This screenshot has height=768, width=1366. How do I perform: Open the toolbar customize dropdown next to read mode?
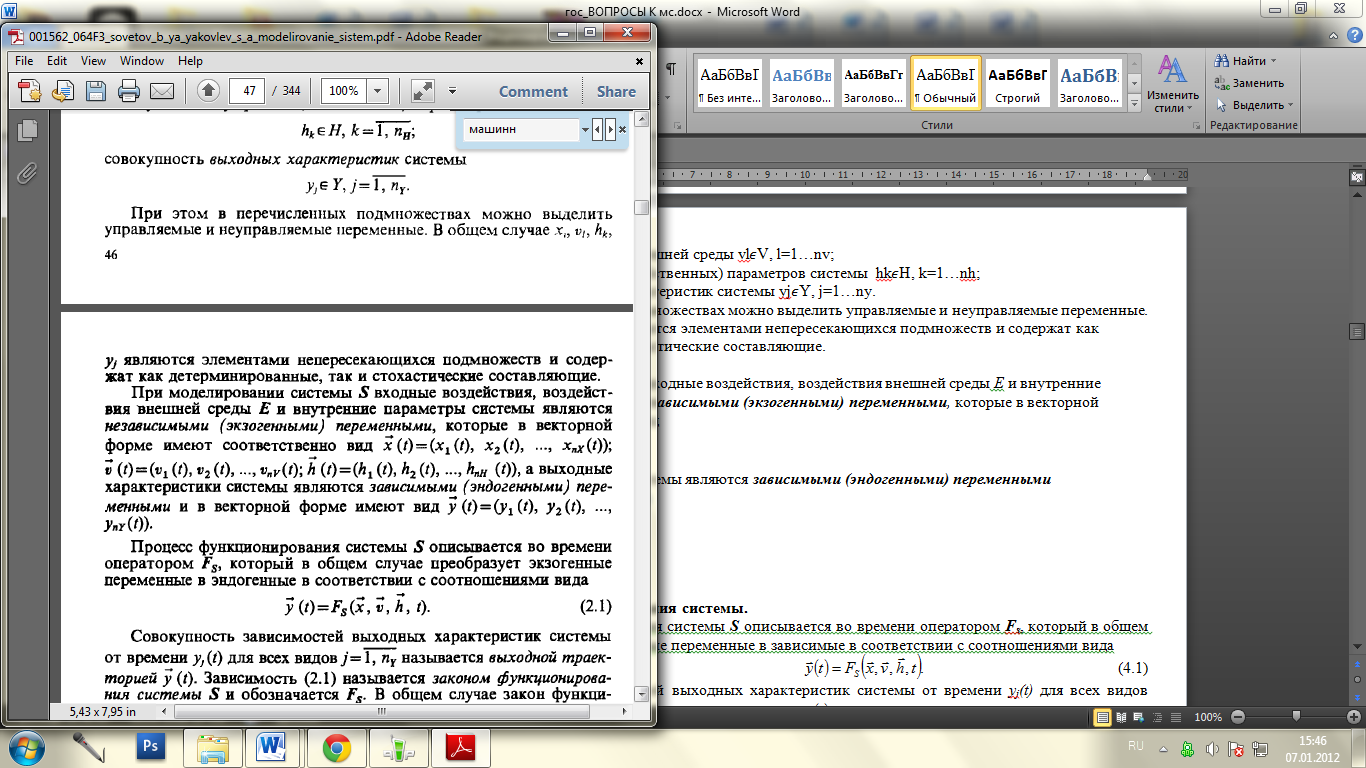[453, 91]
